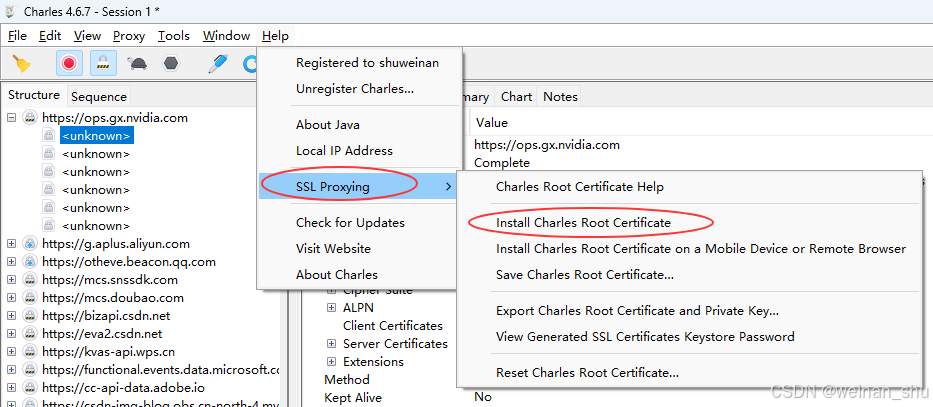Open the Edit menu
This screenshot has width=933, height=407.
coord(50,36)
